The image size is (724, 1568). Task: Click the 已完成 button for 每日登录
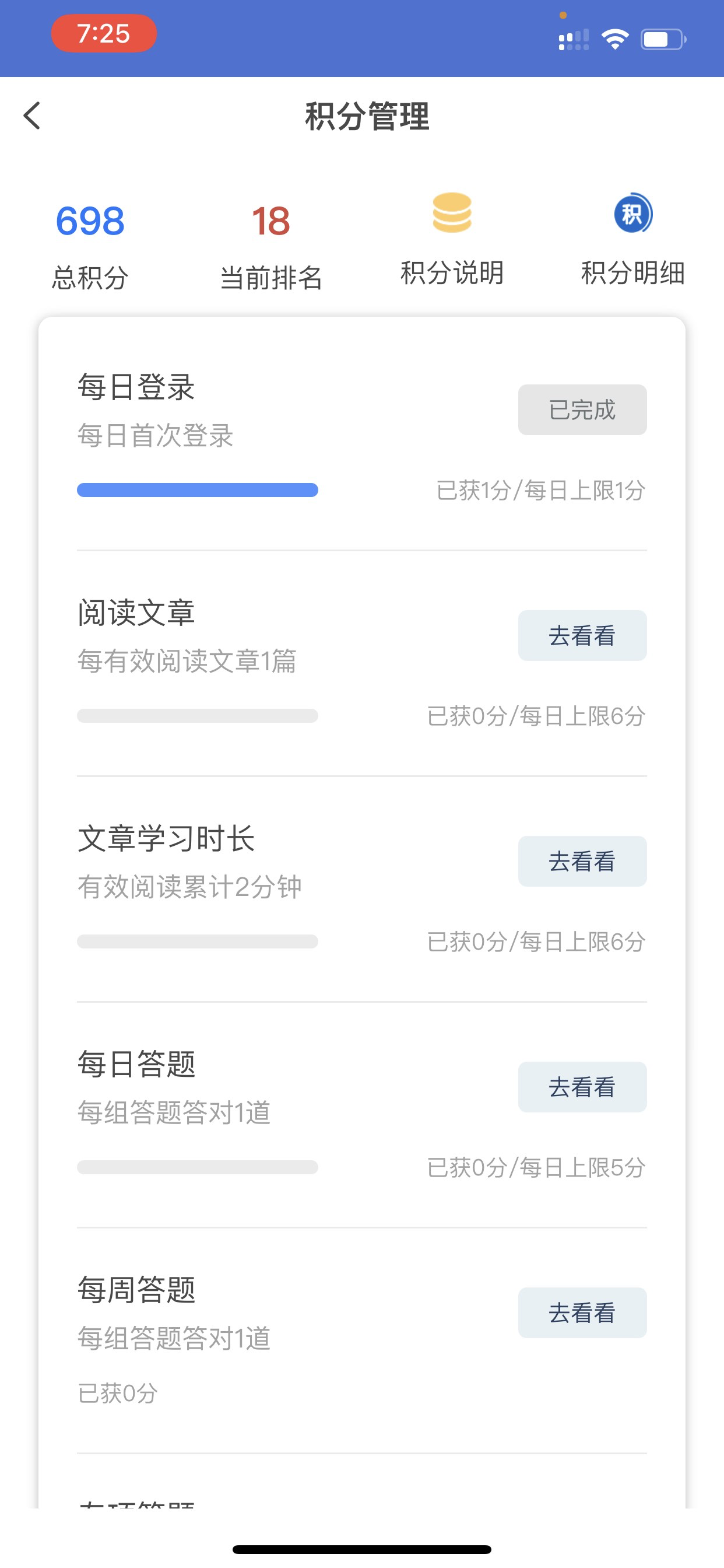coord(582,409)
